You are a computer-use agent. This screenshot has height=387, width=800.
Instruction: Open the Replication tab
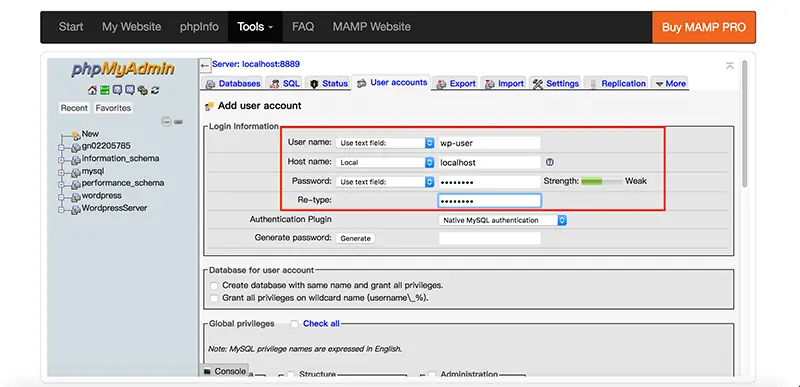pyautogui.click(x=616, y=84)
